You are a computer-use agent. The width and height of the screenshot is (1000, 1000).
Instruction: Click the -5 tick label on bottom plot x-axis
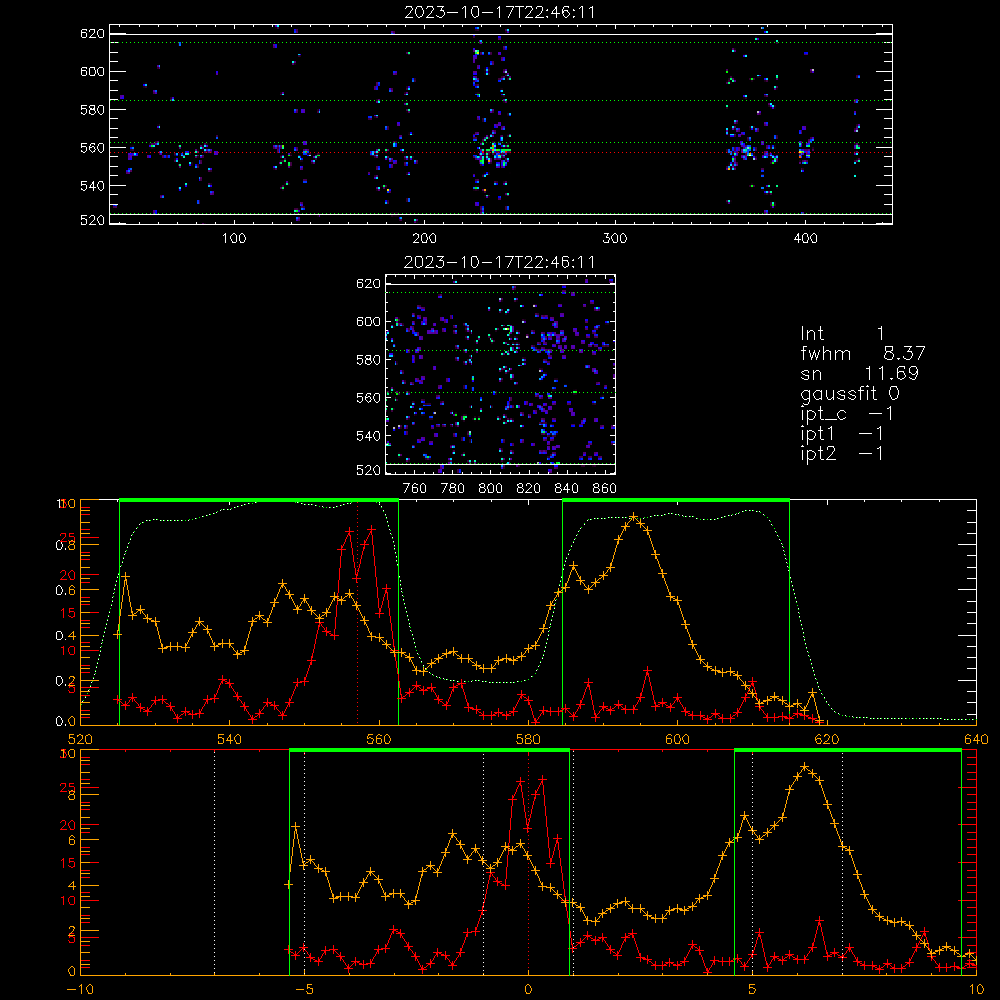tap(304, 990)
